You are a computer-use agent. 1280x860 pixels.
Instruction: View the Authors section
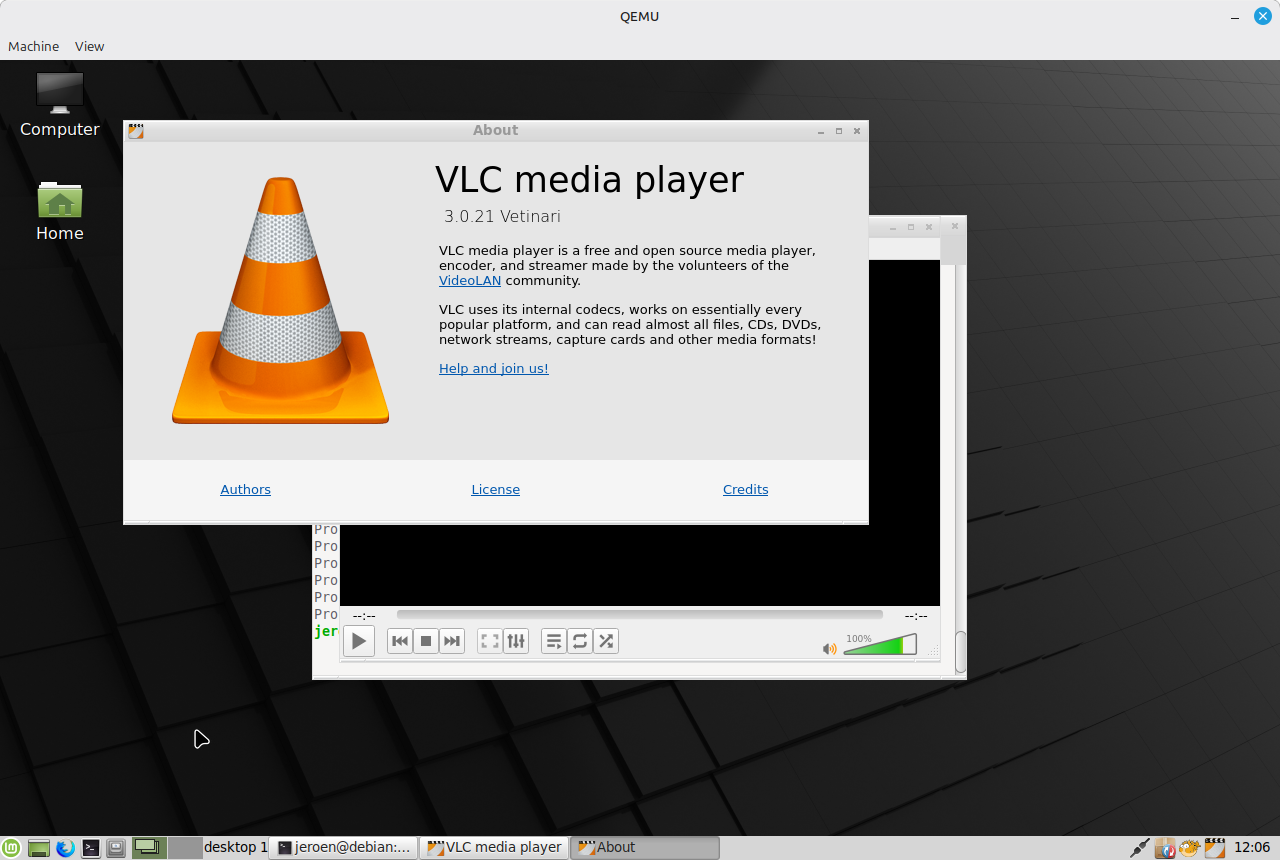pyautogui.click(x=245, y=490)
